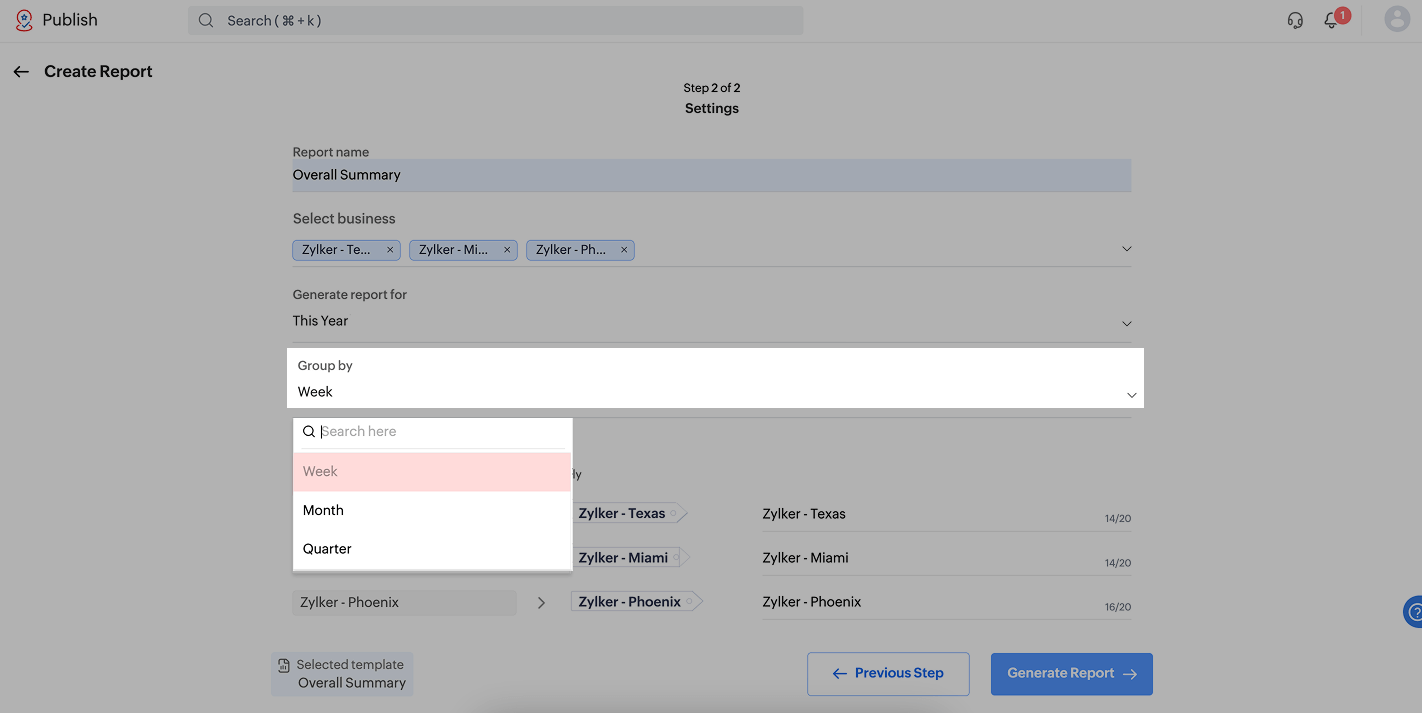Remove the Zylker - Ph... business chip
Image resolution: width=1422 pixels, height=713 pixels.
[x=624, y=250]
